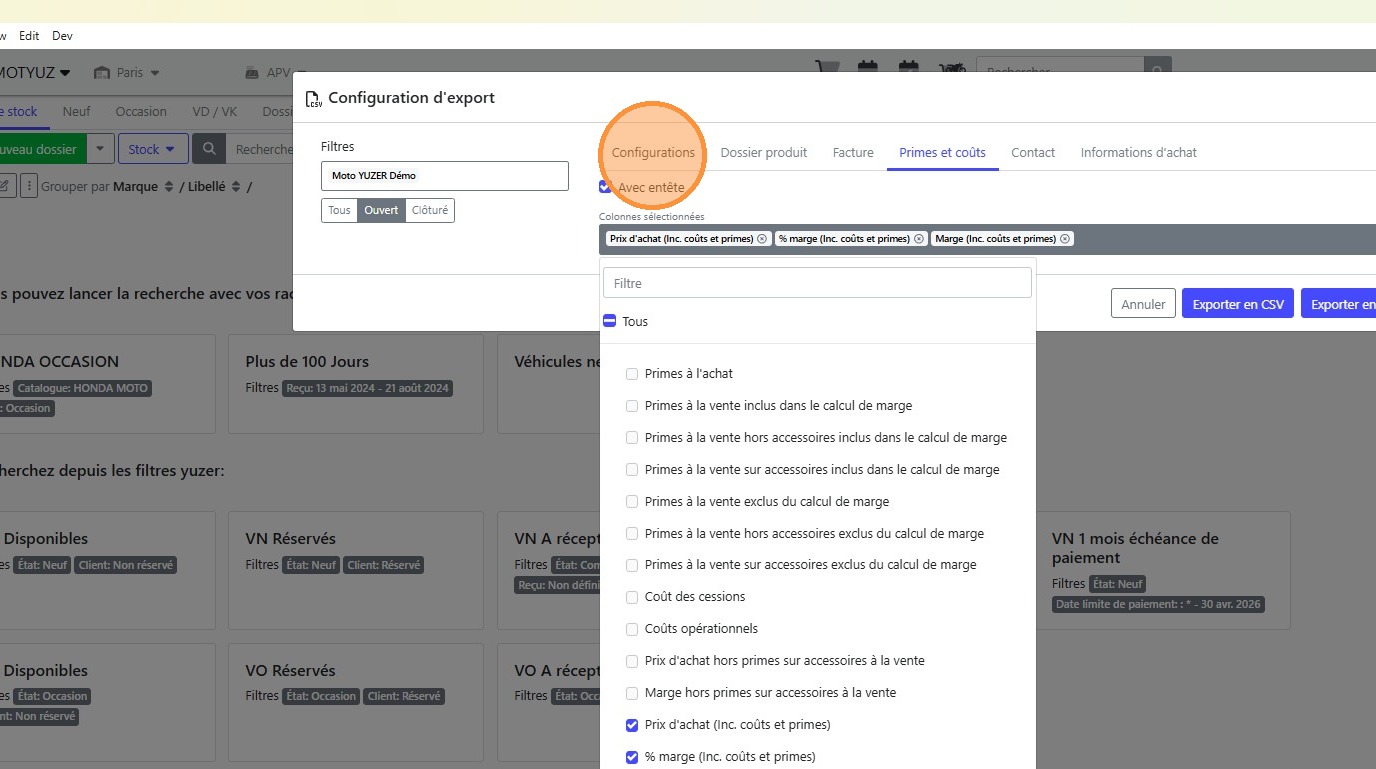Remove the "% marge (Inc. coûts et primes)" column chip
The image size is (1376, 769).
(x=919, y=239)
